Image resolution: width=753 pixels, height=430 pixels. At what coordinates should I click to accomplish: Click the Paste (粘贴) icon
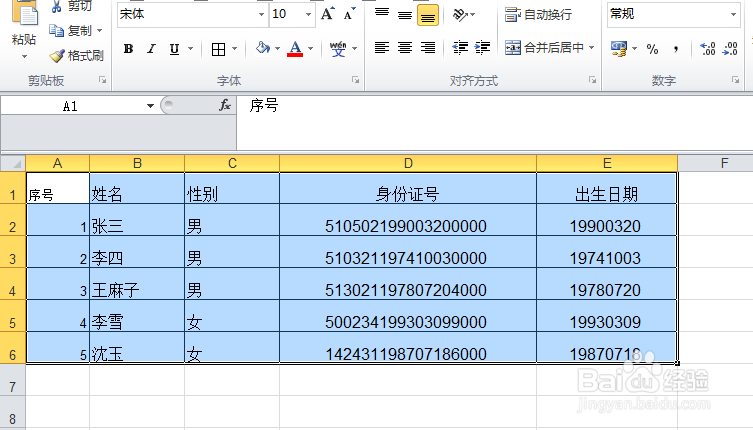point(24,13)
